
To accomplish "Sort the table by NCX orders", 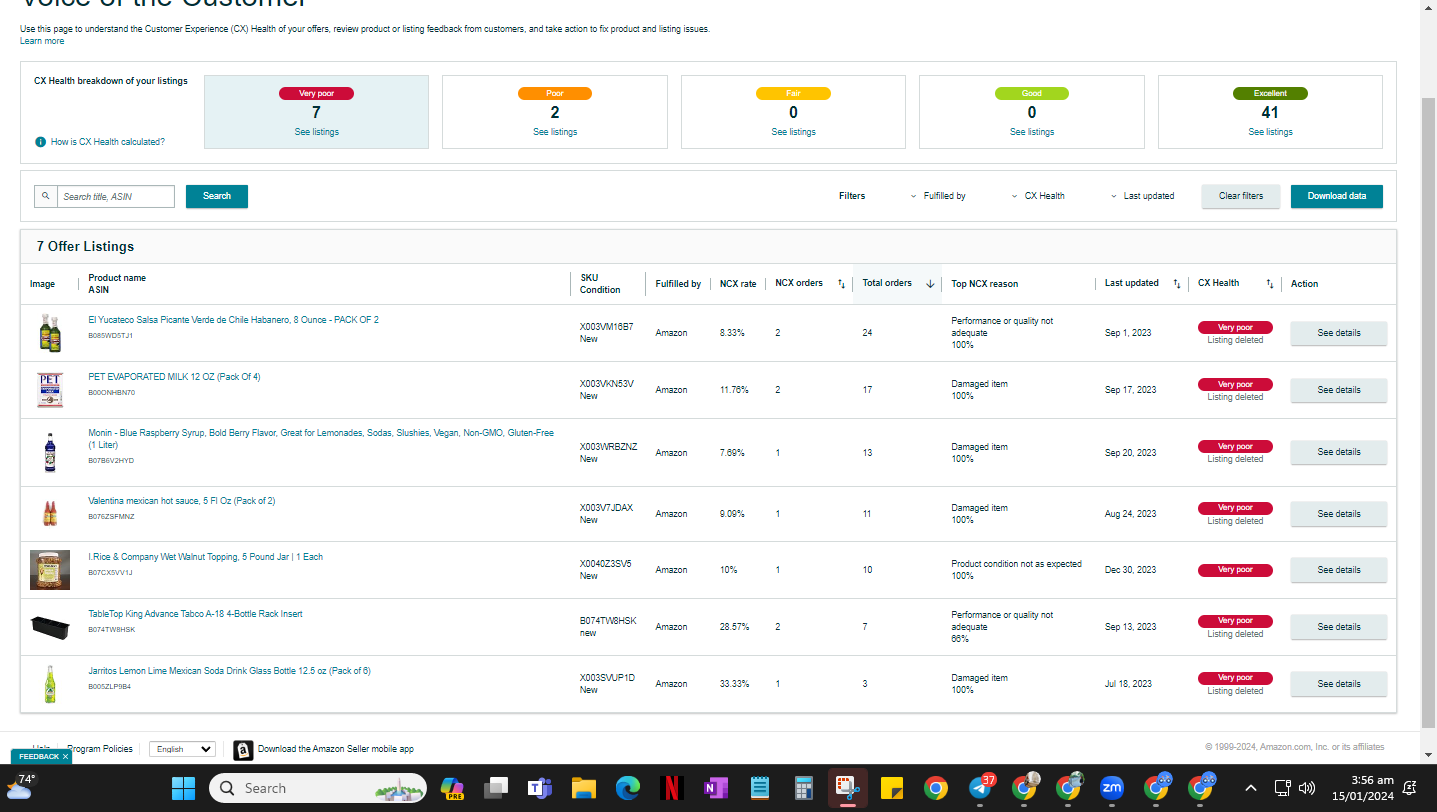I will point(841,284).
